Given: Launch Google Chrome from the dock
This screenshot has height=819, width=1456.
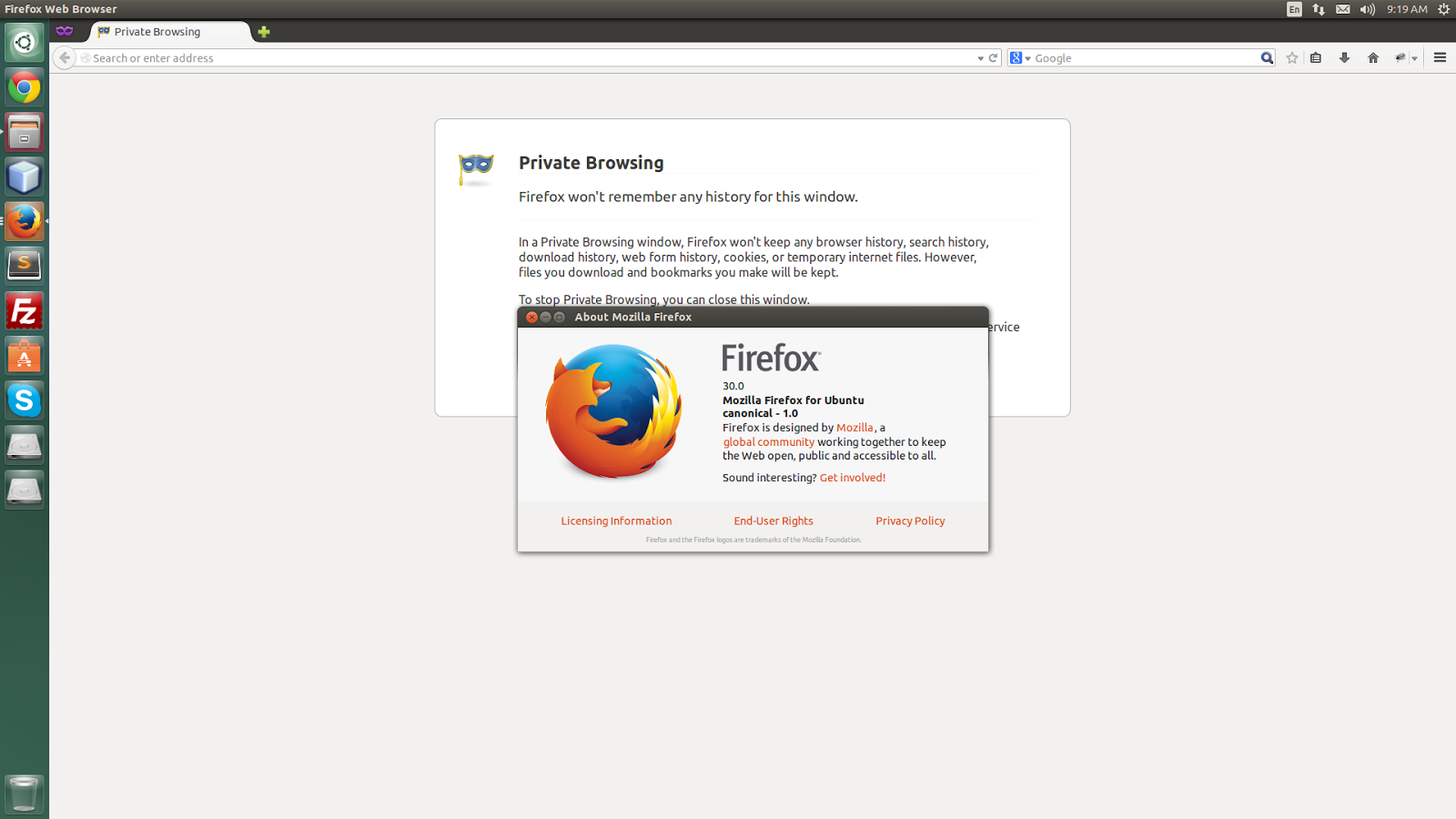Looking at the screenshot, I should [x=24, y=87].
